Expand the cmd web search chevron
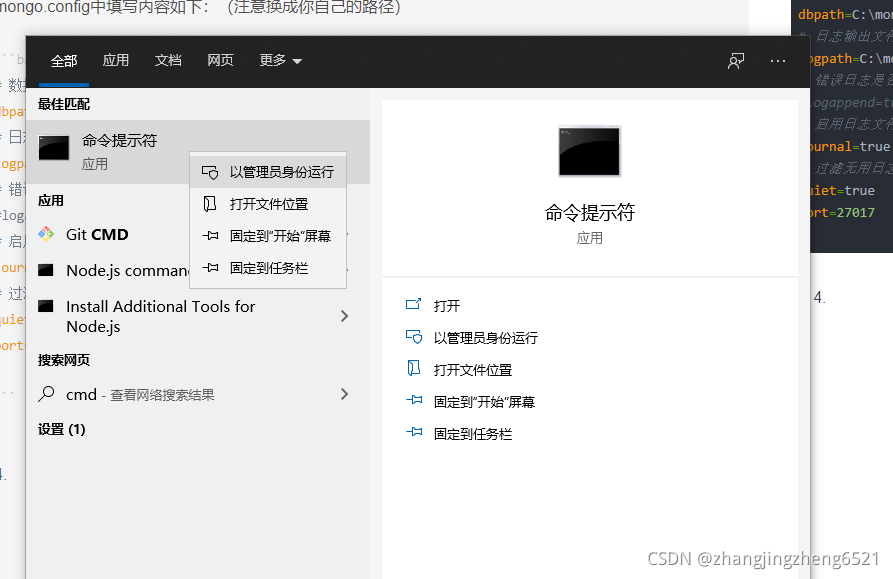 click(x=344, y=394)
